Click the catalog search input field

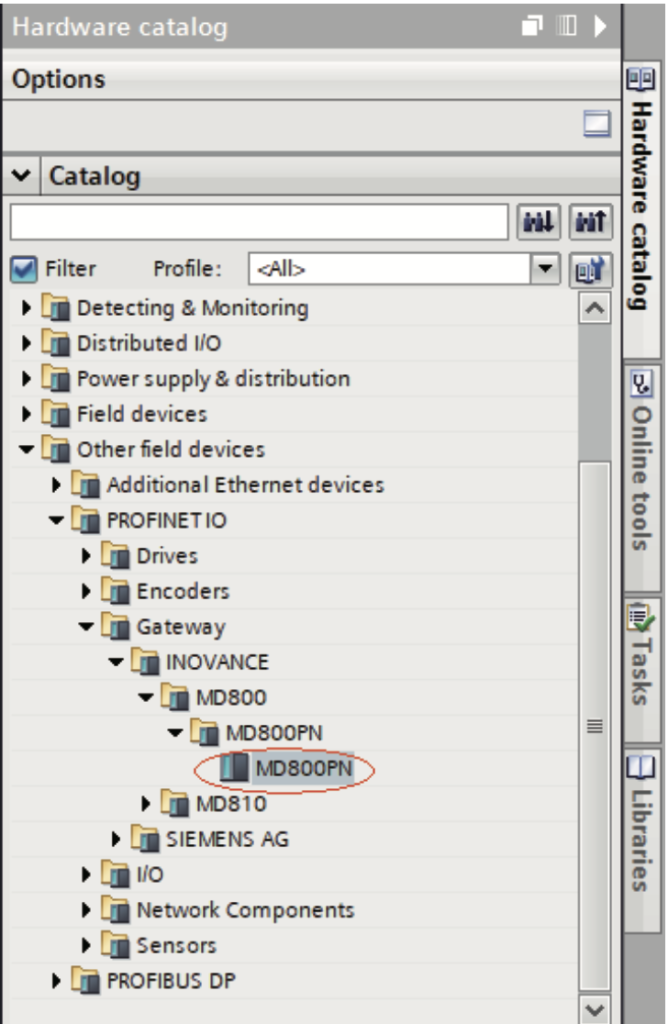258,222
